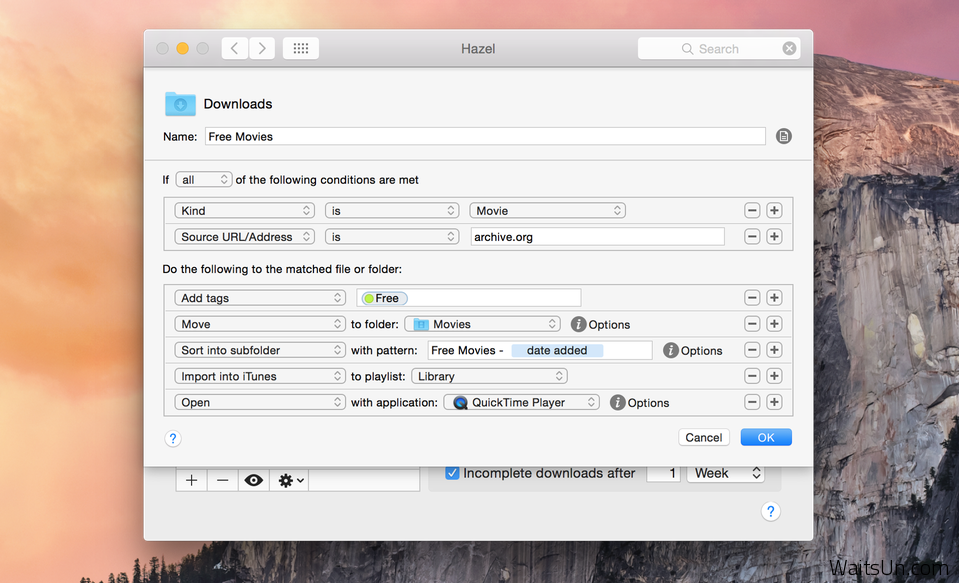Add an action after Import into iTunes row
Screen dimensions: 959x583
[774, 376]
